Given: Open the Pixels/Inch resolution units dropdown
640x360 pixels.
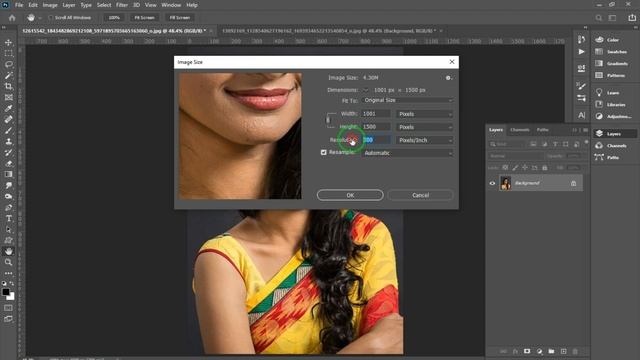Looking at the screenshot, I should coord(424,140).
